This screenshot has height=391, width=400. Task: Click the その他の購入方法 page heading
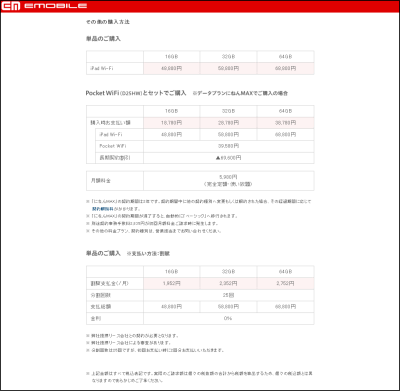coord(108,22)
